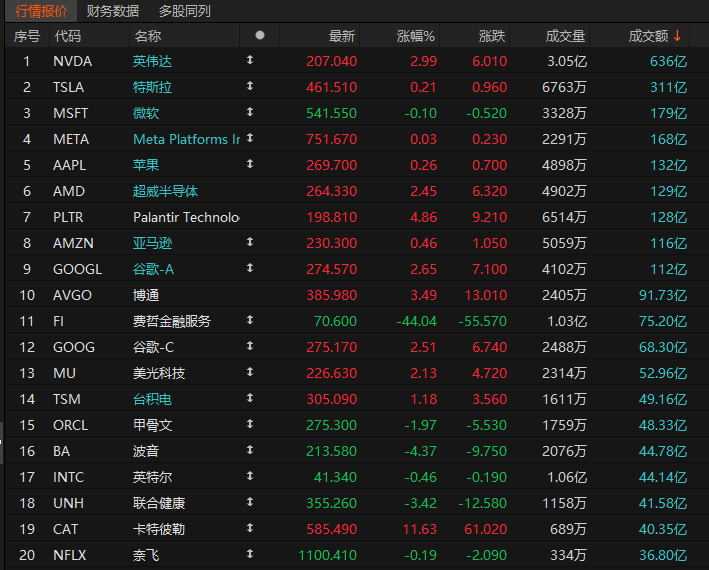709x570 pixels.
Task: Click the up-down marker icon in TSLA row
Action: tap(250, 86)
